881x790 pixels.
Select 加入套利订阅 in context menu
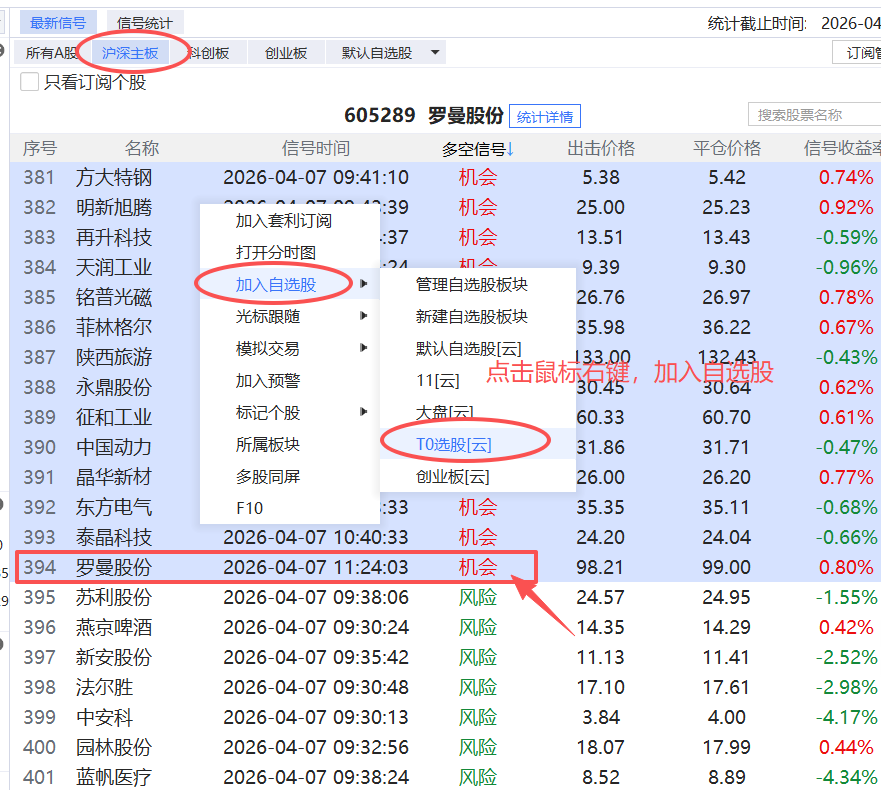(283, 221)
